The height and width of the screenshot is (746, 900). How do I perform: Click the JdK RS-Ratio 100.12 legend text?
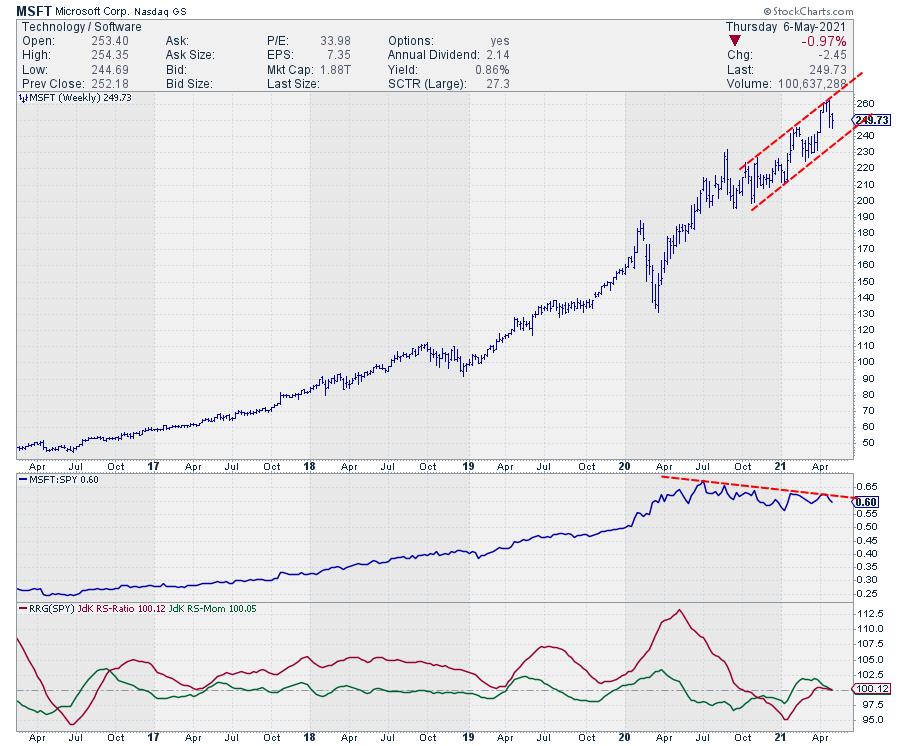pos(122,608)
